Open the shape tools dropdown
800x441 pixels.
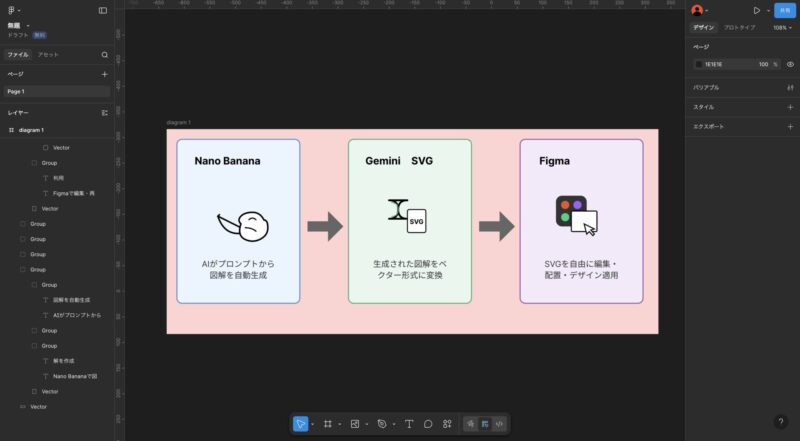(366, 424)
